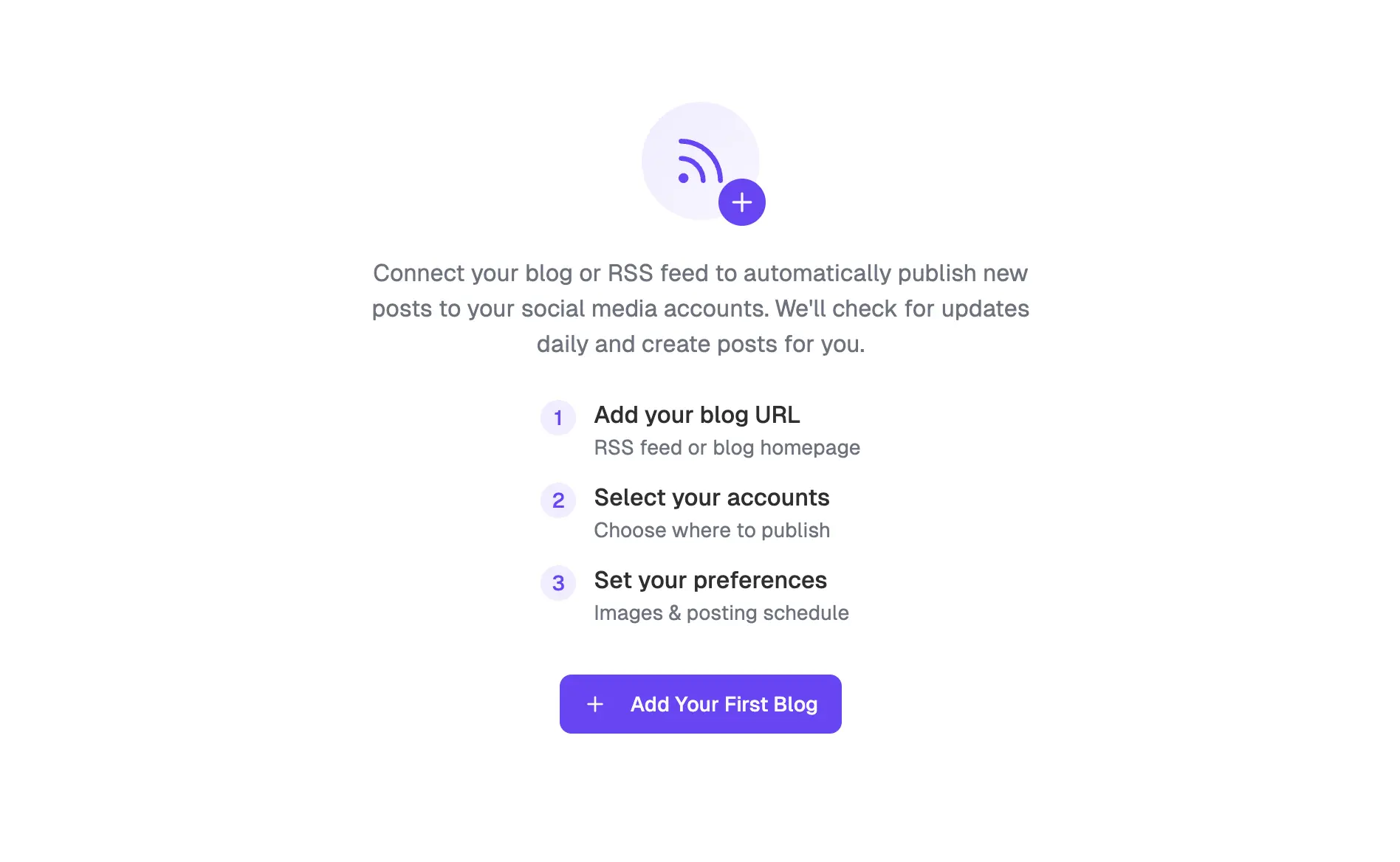
Task: Click the 'Choose where to publish' description
Action: point(712,530)
